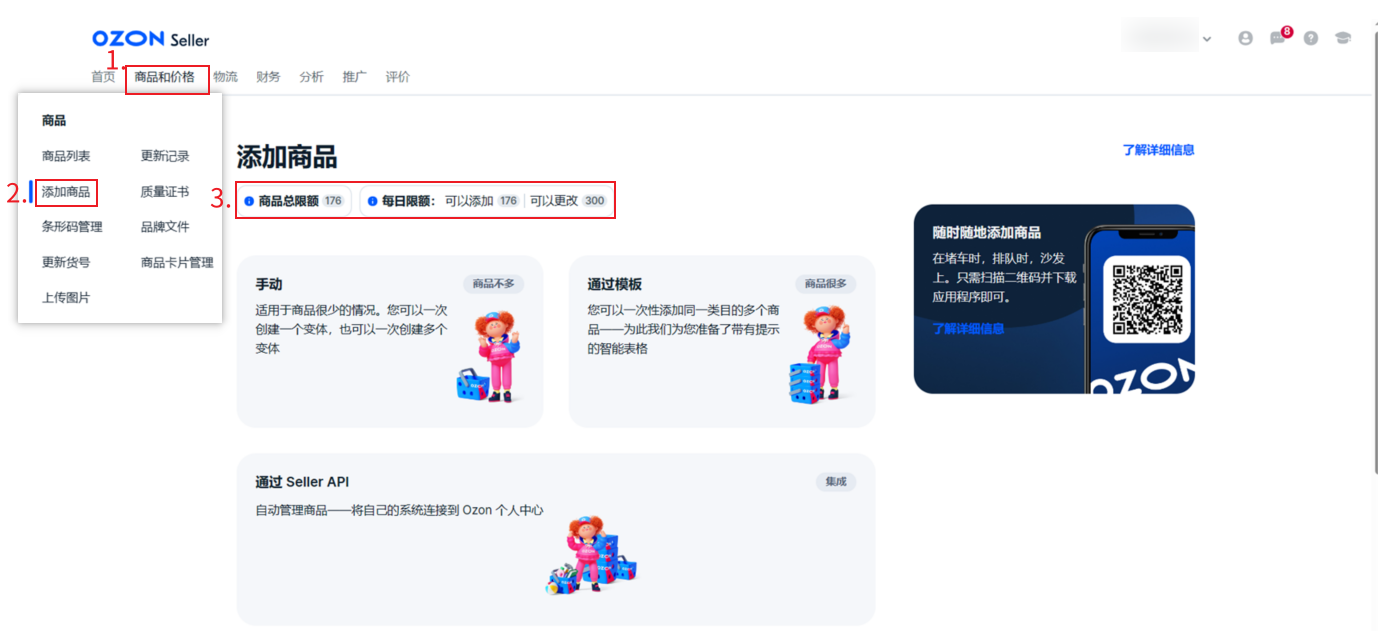The width and height of the screenshot is (1378, 631).
Task: Open 条形码管理 menu entry
Action: 72,227
